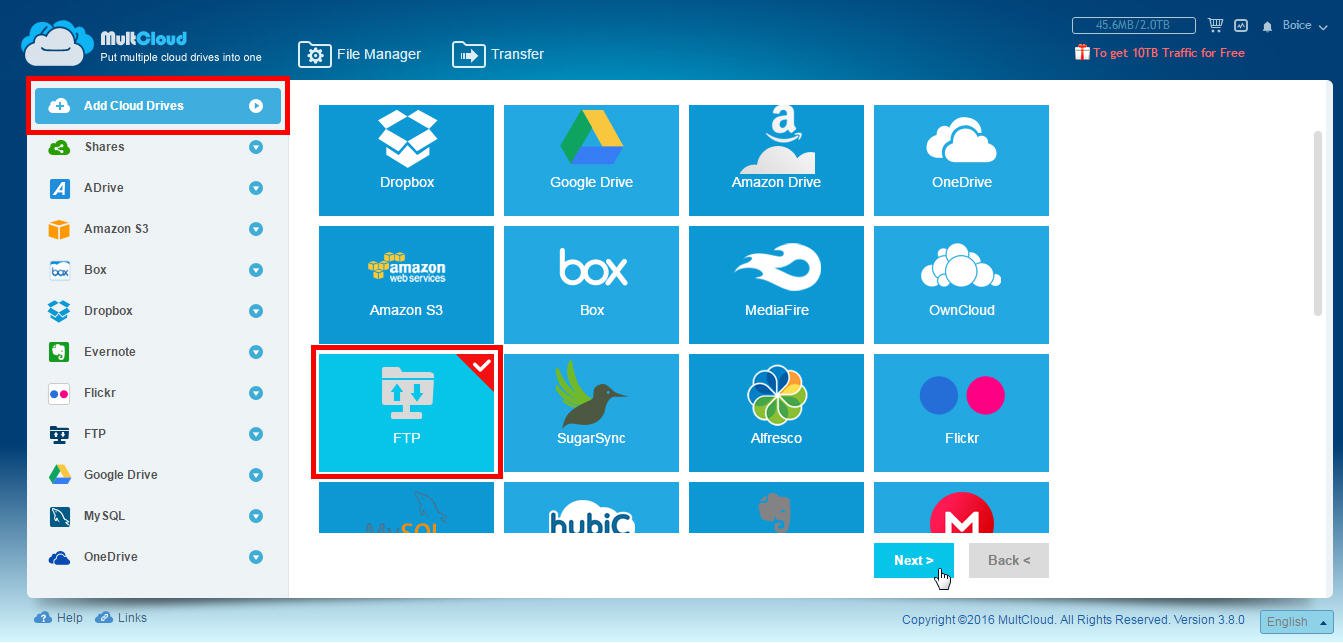Viewport: 1343px width, 643px height.
Task: Open the shopping cart icon
Action: click(x=1216, y=25)
